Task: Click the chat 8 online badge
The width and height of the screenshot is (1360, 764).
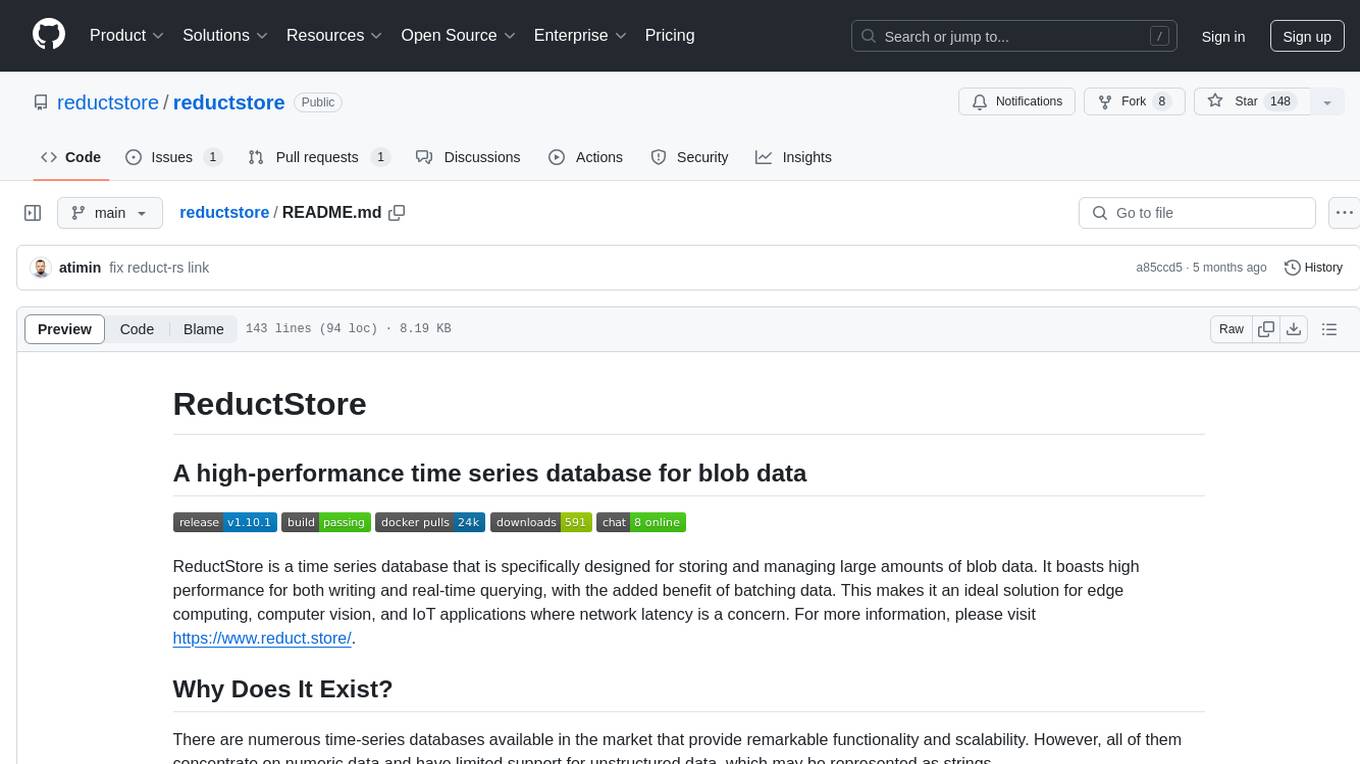Action: pyautogui.click(x=641, y=522)
